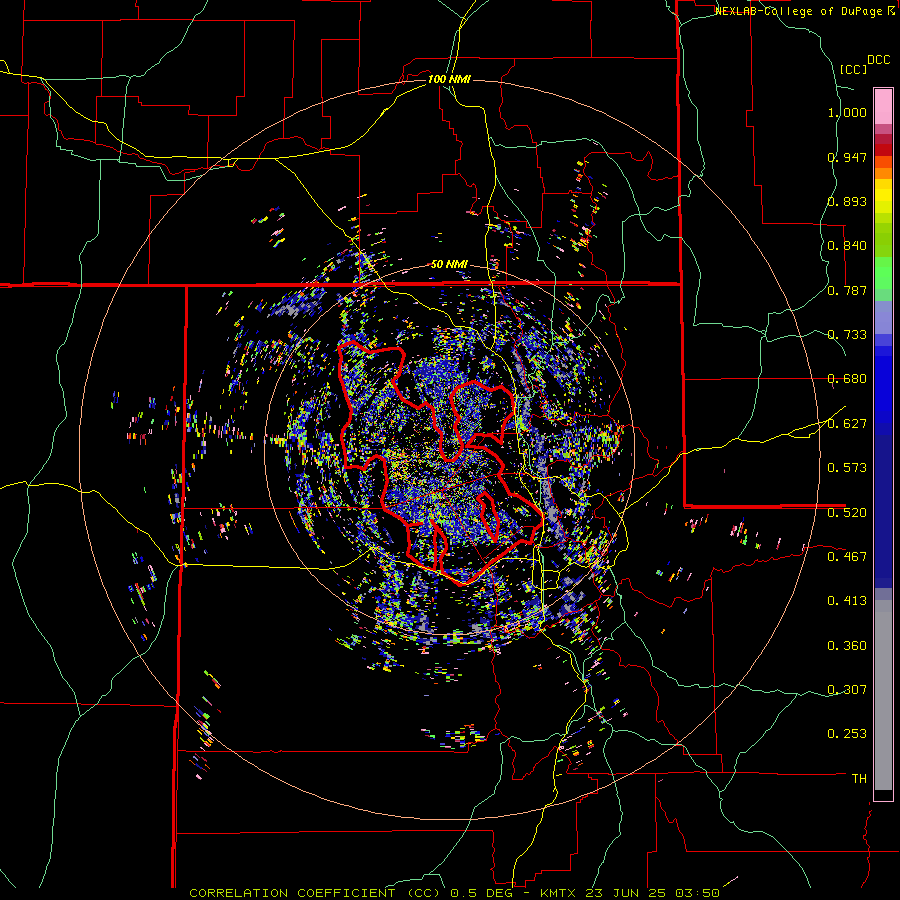The width and height of the screenshot is (900, 900).
Task: Click the [CC] legend unit label
Action: (x=853, y=69)
